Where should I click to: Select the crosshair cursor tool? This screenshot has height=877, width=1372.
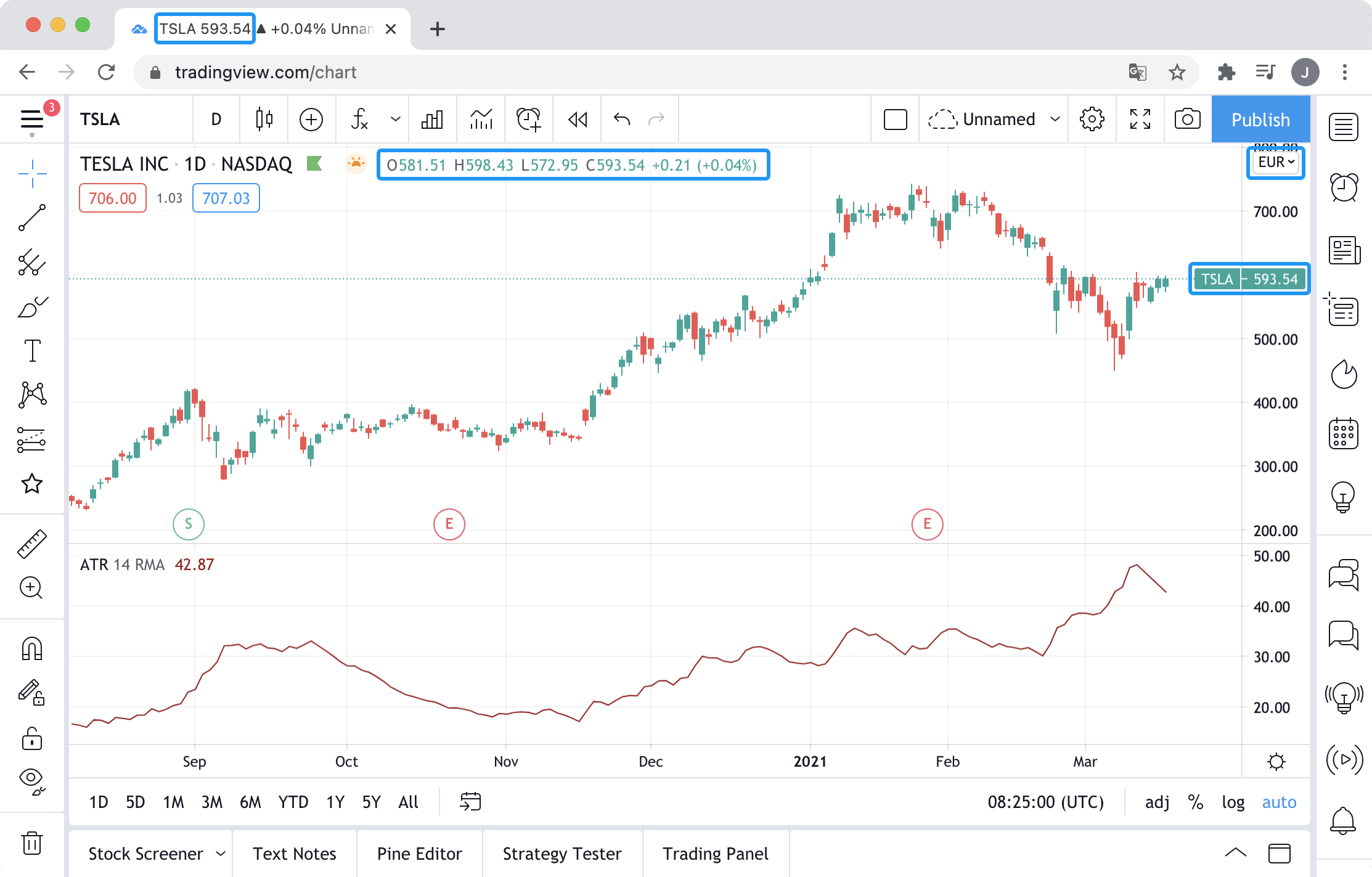pos(32,174)
